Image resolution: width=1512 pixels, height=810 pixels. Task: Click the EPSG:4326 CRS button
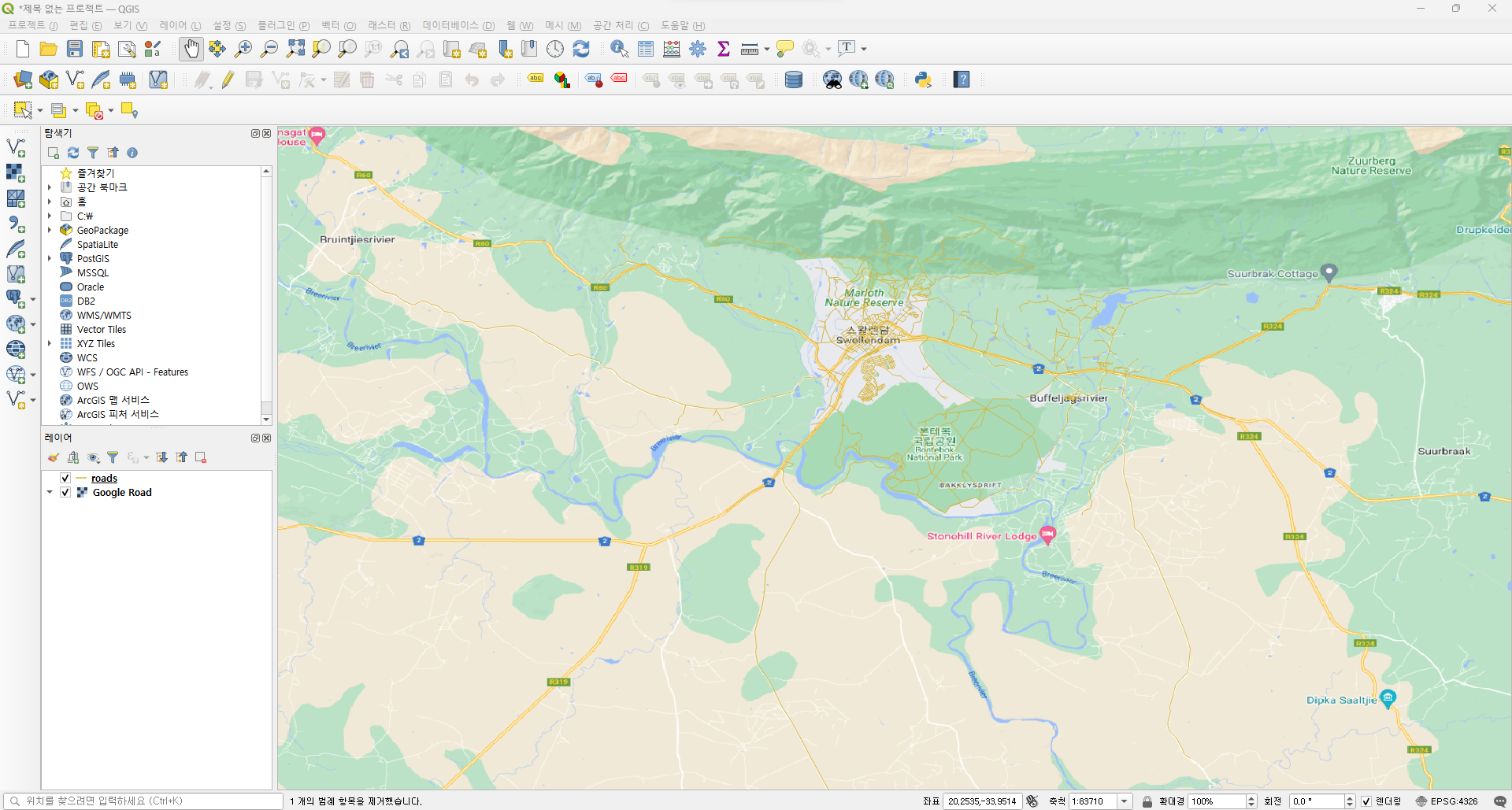click(1447, 801)
